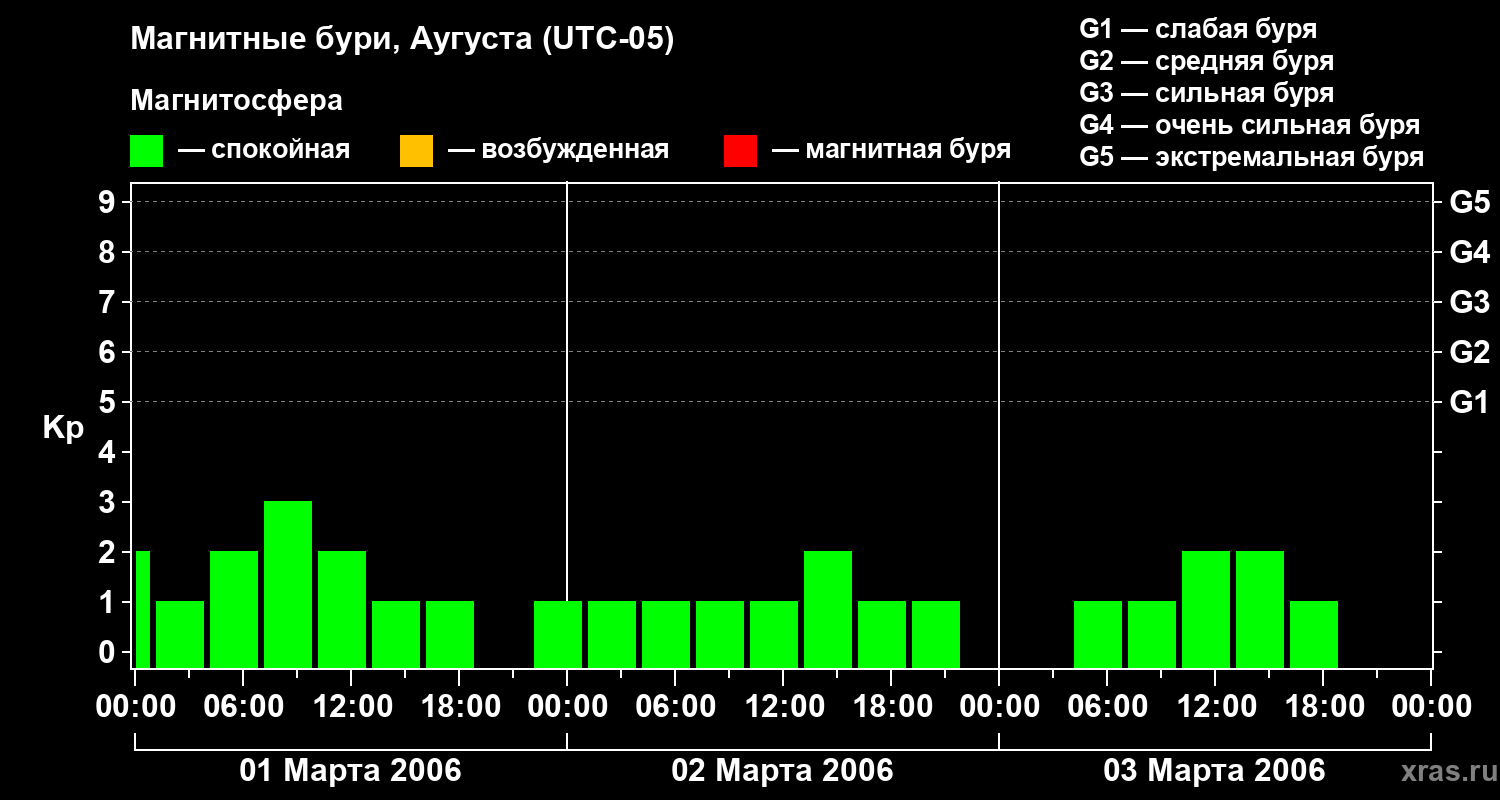Image resolution: width=1500 pixels, height=800 pixels.
Task: Click the Kp axis label
Action: pyautogui.click(x=63, y=429)
